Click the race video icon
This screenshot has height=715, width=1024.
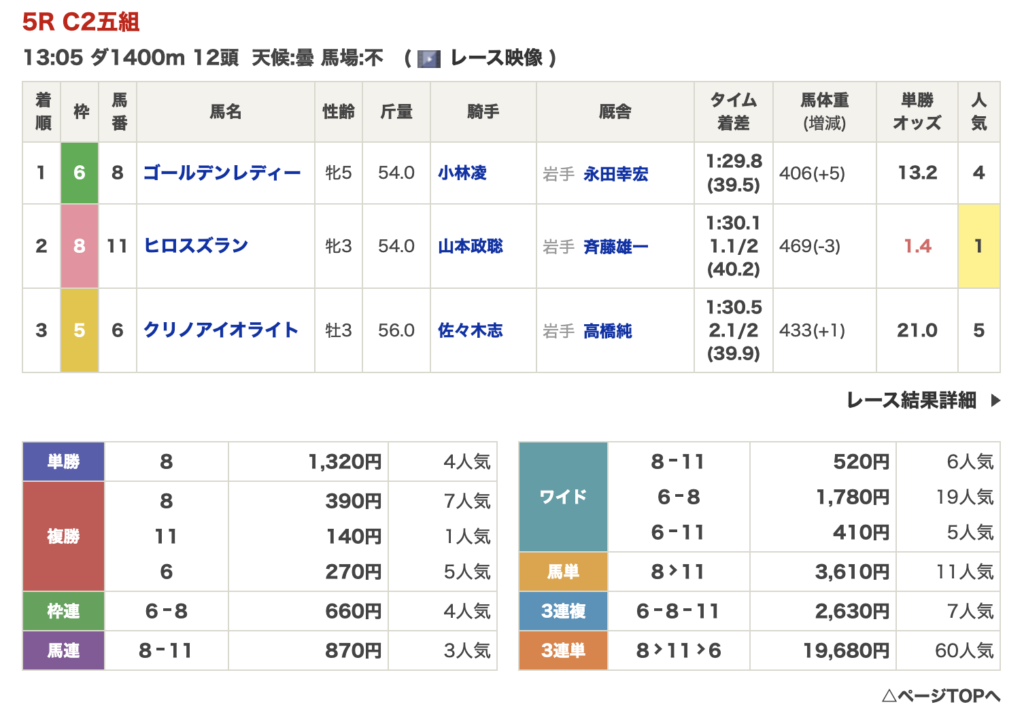428,58
